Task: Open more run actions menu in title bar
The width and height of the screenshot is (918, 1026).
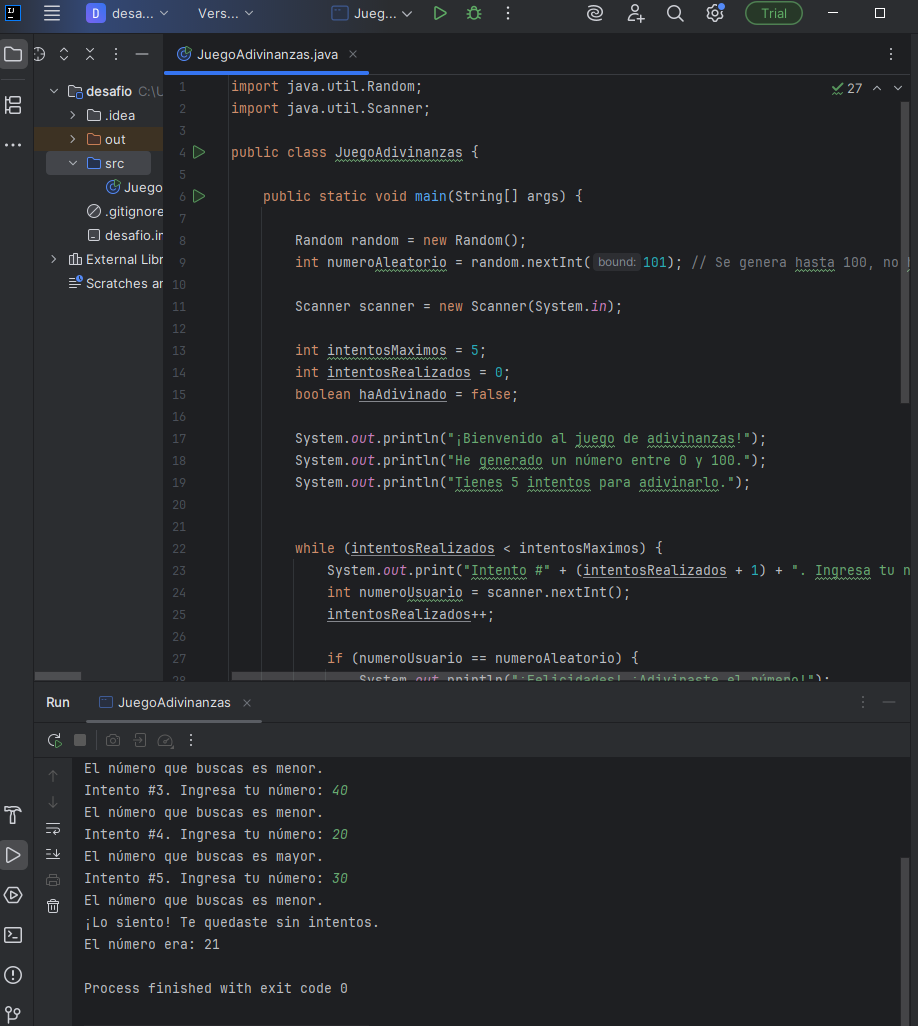Action: point(508,13)
